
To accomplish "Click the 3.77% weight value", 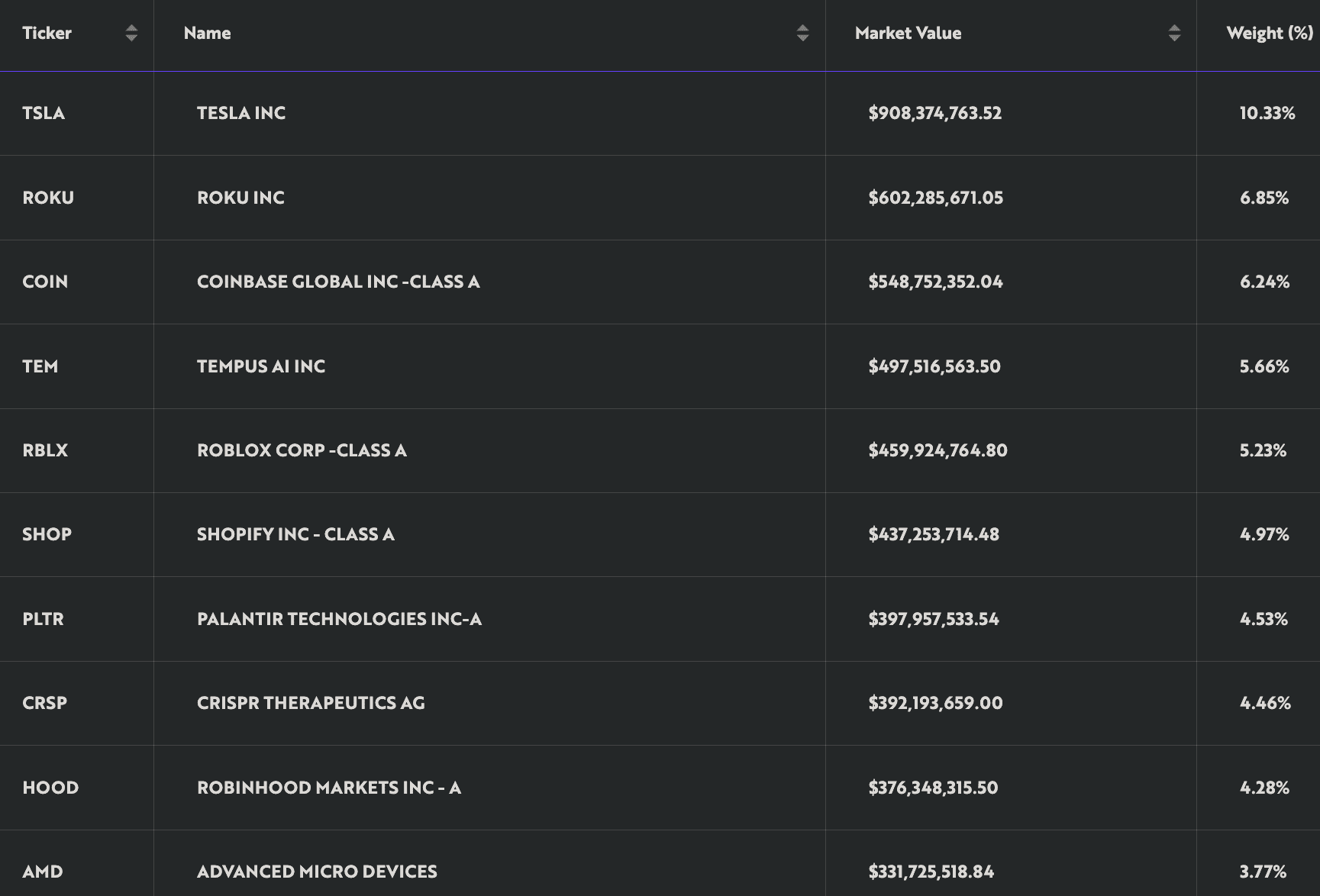I will point(1263,872).
